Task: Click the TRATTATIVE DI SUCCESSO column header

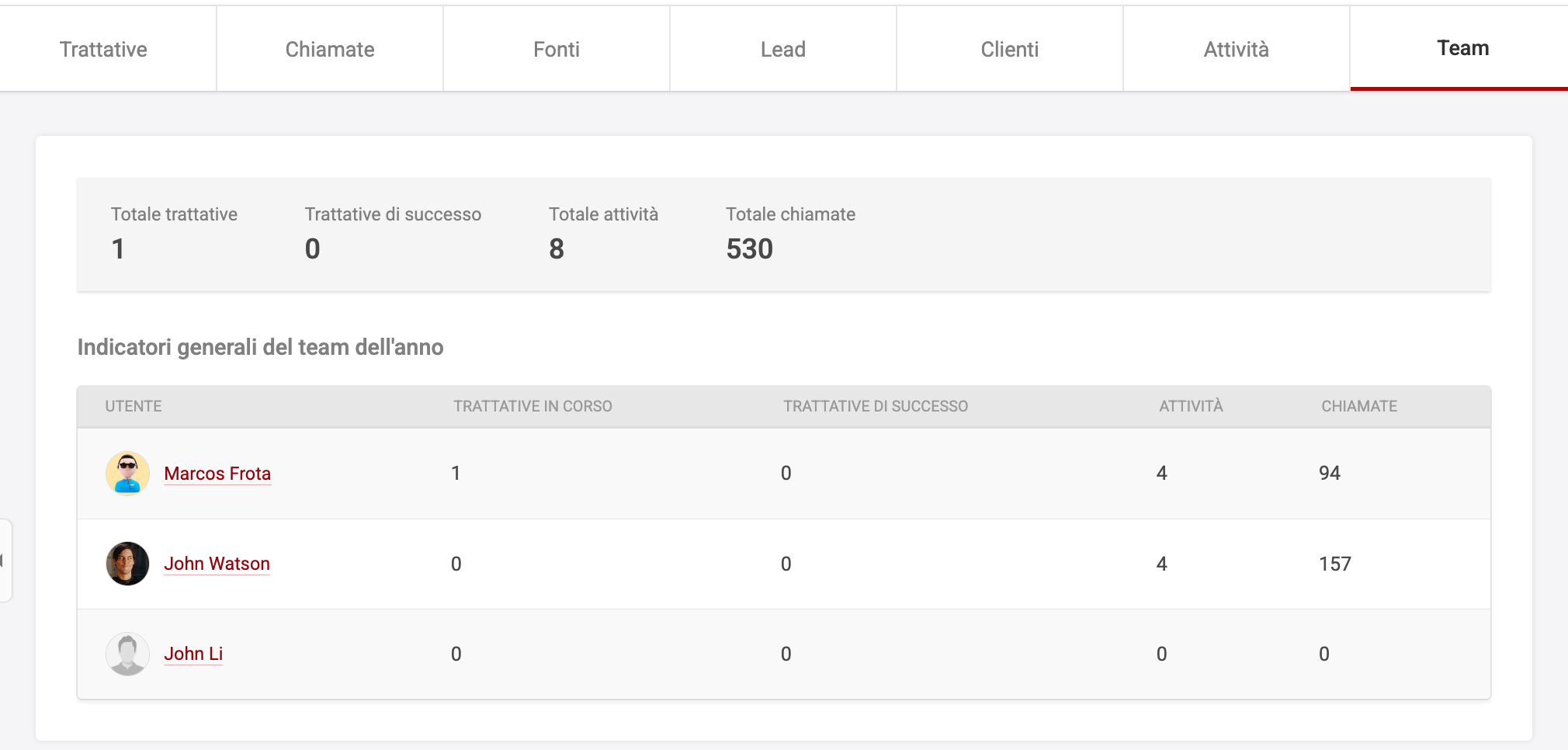Action: (x=875, y=406)
